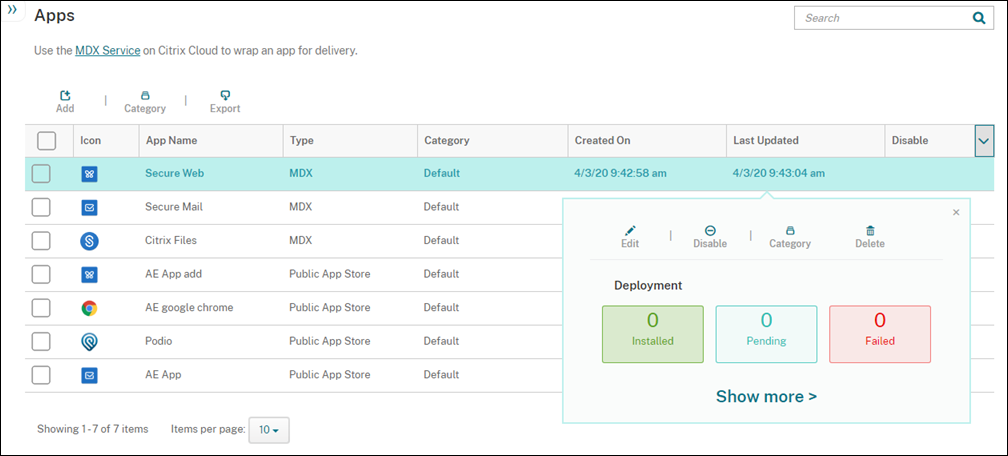Expand the column options chevron dropdown
Screen dimensions: 1008x456
coord(984,141)
